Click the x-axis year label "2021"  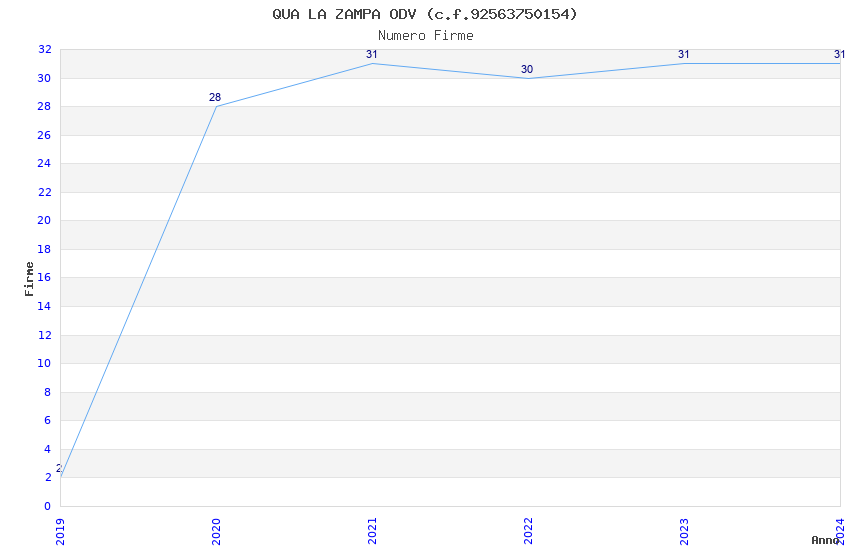[x=372, y=531]
